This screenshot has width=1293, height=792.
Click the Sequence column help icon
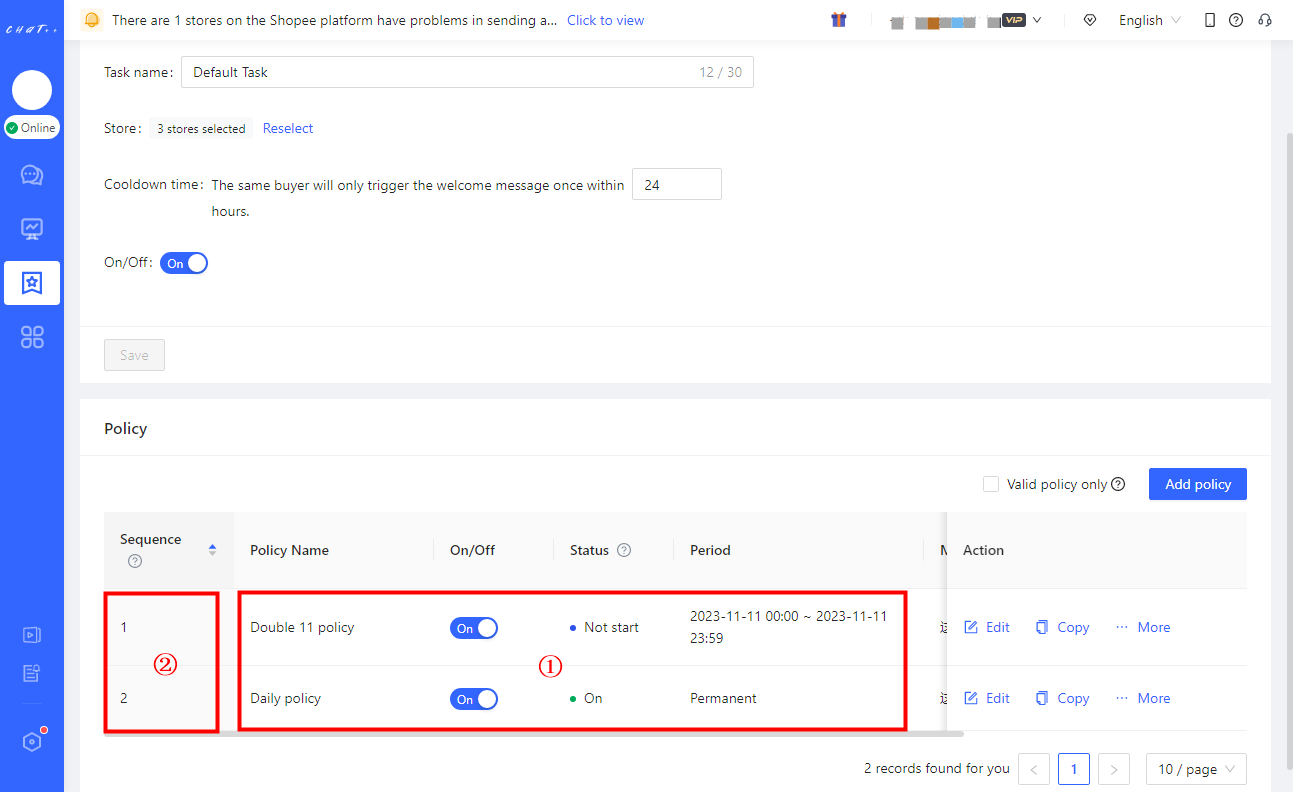pyautogui.click(x=135, y=561)
